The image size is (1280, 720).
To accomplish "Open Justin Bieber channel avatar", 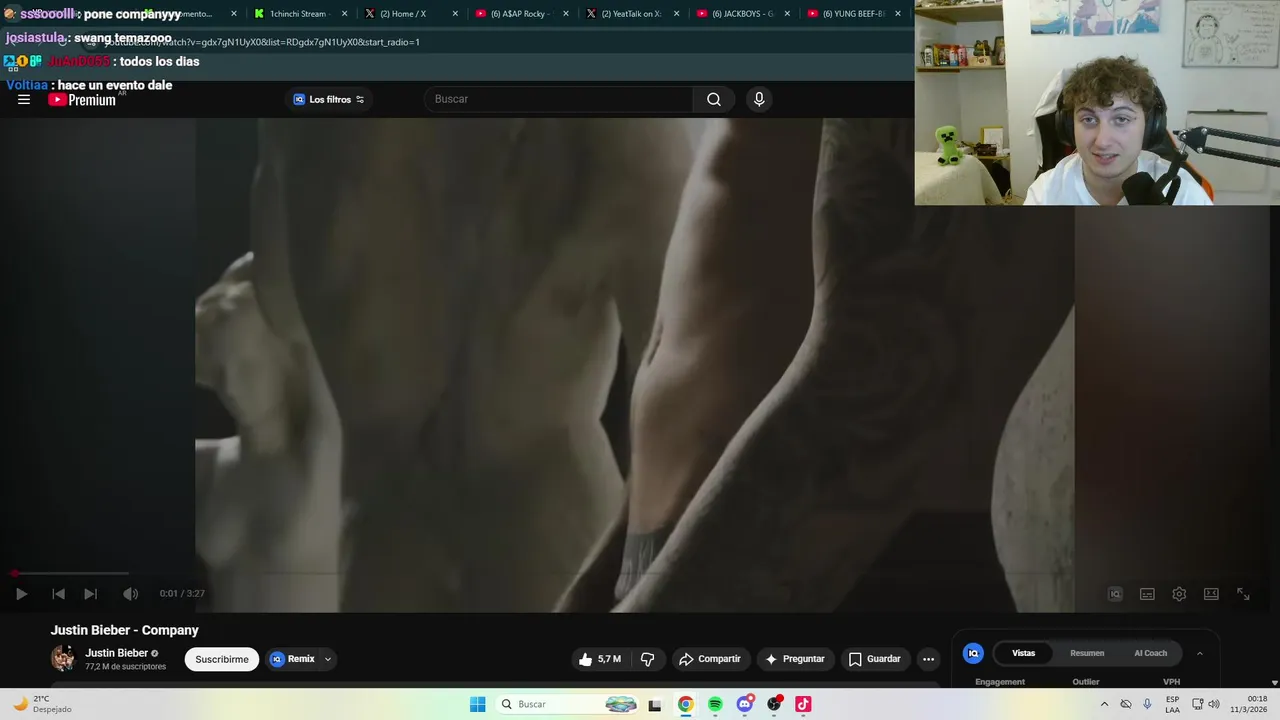I will coord(63,658).
